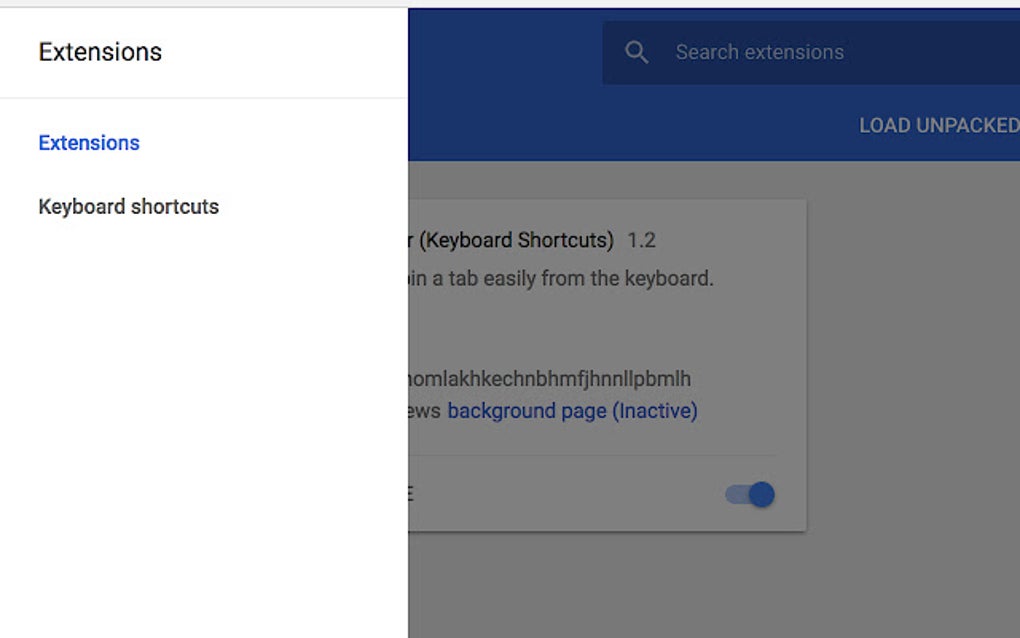
Task: Open the Keyboard shortcuts page
Action: coord(129,206)
